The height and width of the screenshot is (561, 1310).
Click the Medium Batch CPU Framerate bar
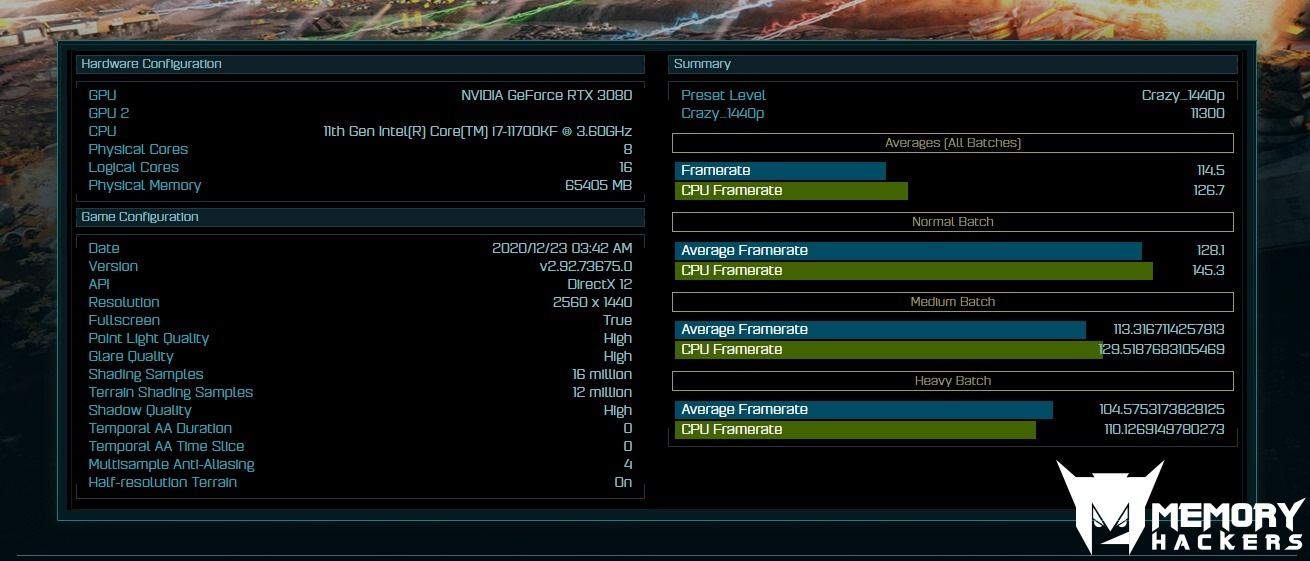tap(888, 350)
